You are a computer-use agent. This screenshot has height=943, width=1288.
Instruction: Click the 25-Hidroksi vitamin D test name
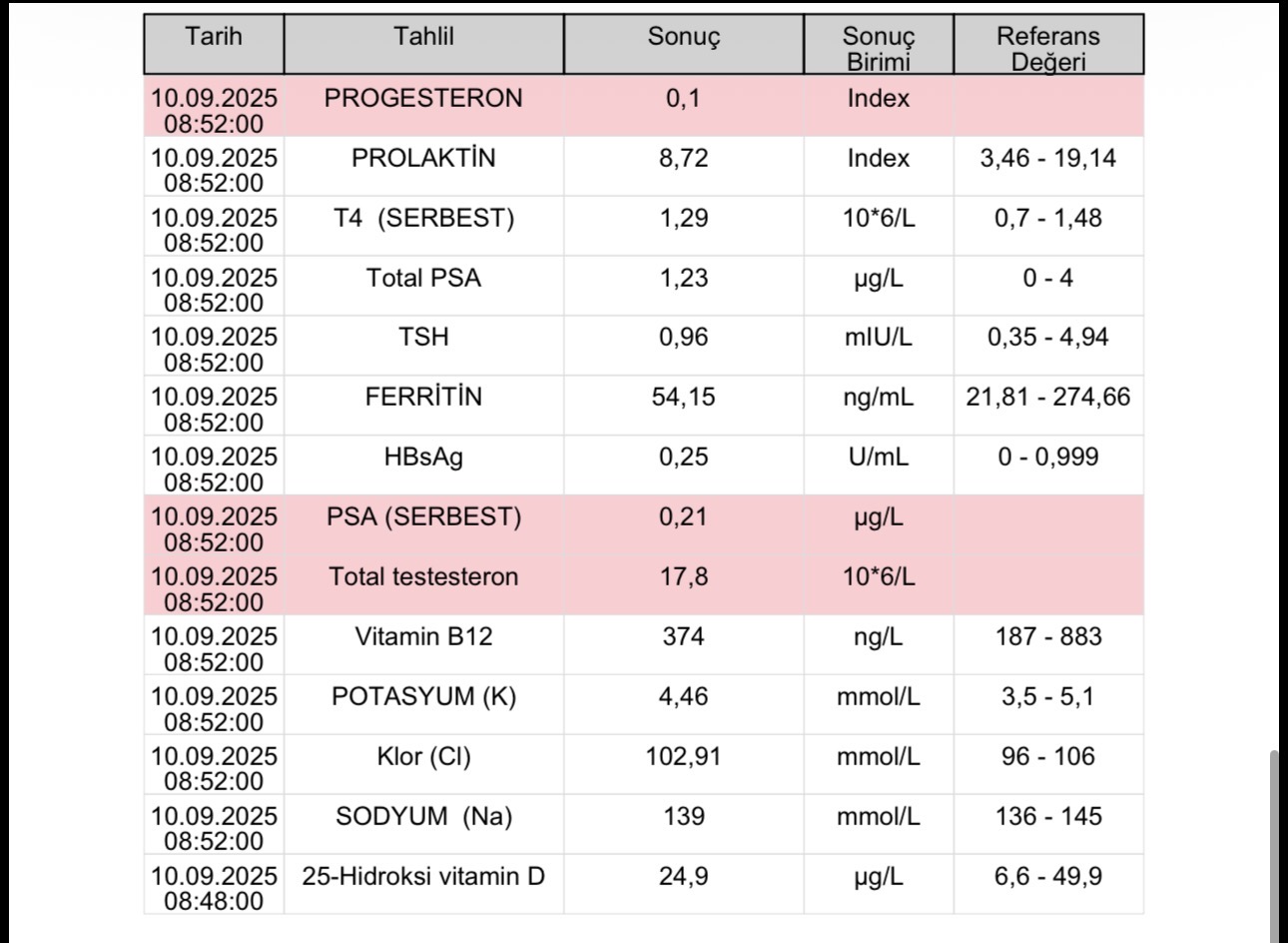423,876
